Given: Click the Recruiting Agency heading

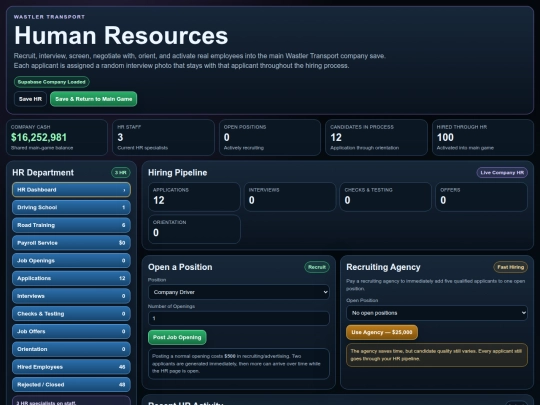Looking at the screenshot, I should click(383, 267).
